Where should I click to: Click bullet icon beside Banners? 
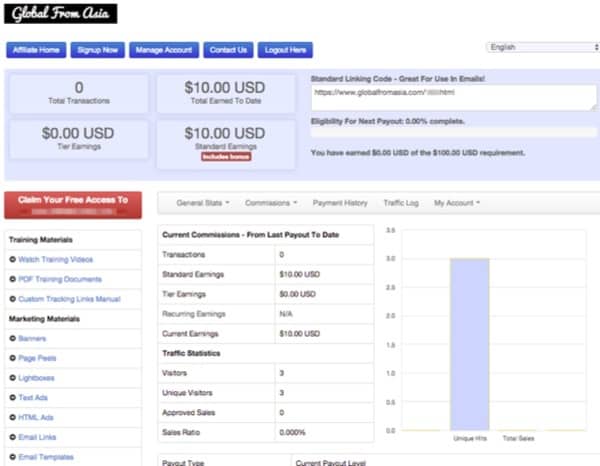click(13, 339)
